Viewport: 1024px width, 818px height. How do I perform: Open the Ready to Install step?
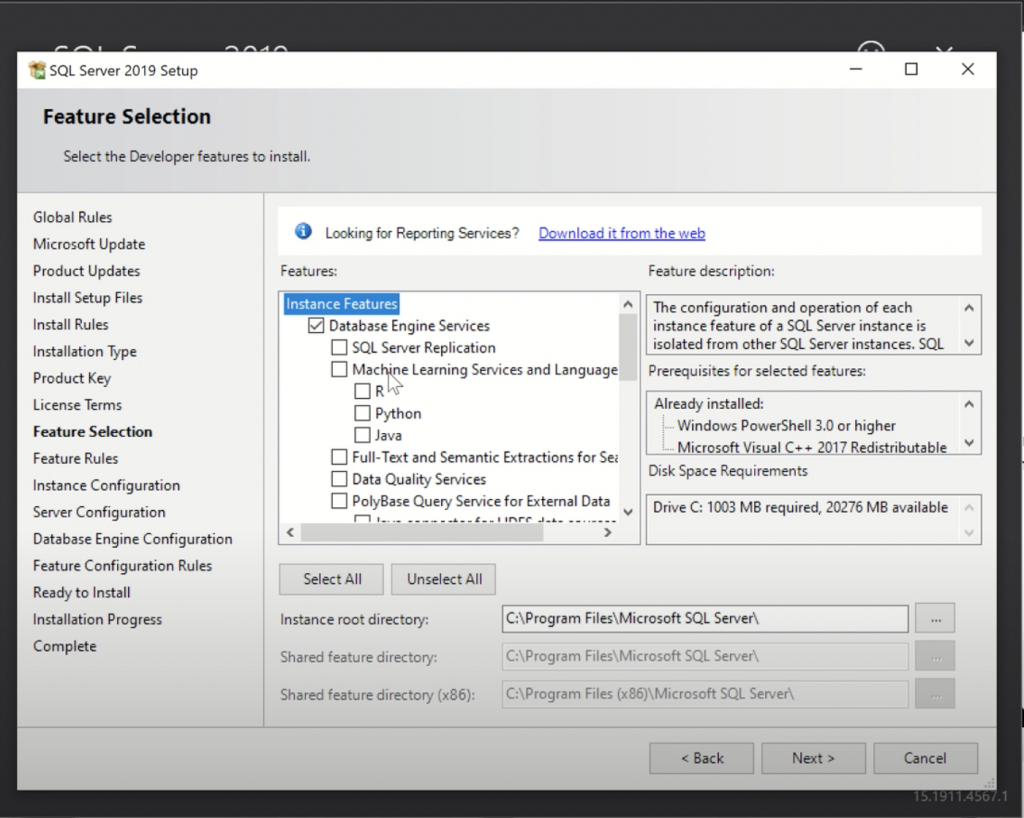(x=82, y=592)
